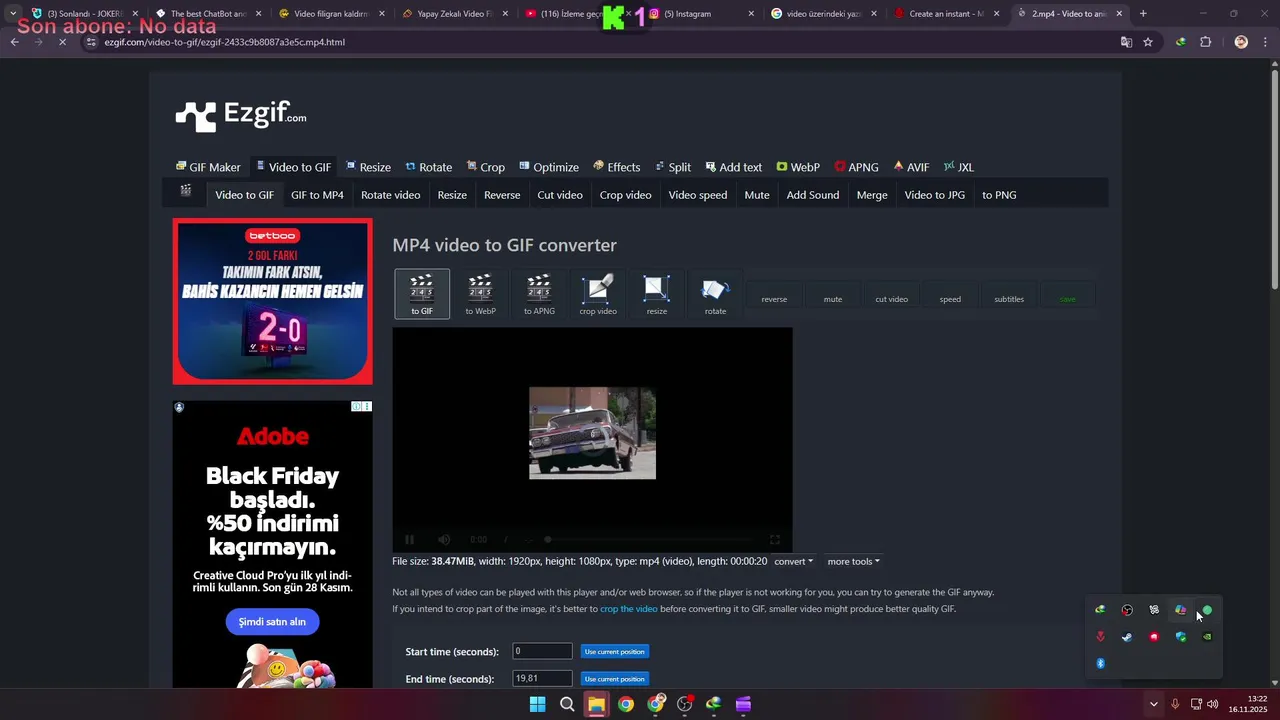
Task: Enter fullscreen in the video player
Action: point(774,540)
